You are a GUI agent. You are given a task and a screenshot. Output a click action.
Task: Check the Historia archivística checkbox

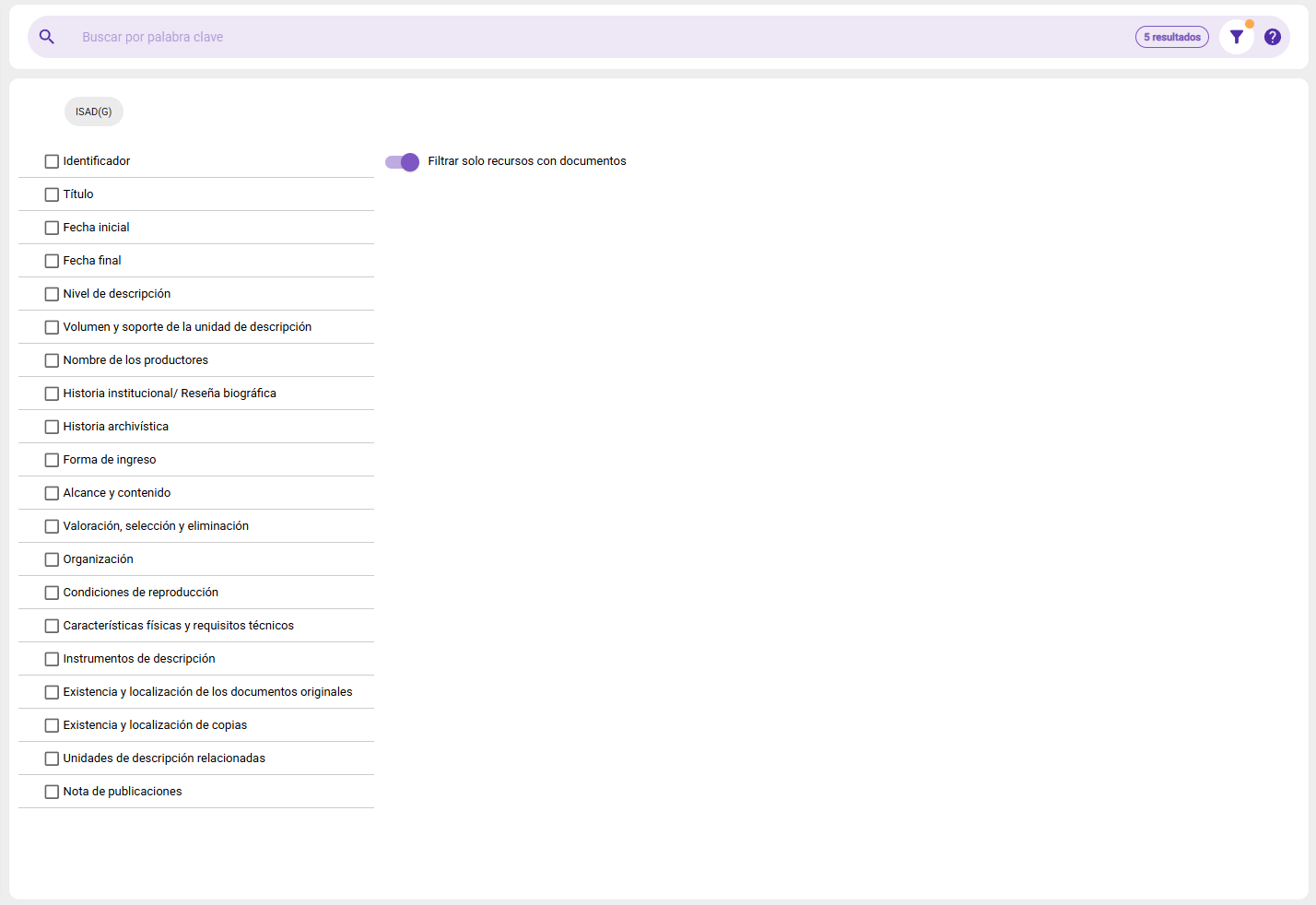pyautogui.click(x=52, y=427)
